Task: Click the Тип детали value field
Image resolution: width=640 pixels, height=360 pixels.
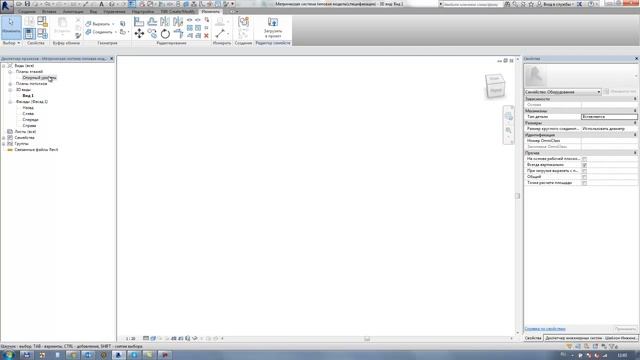Action: [x=609, y=117]
